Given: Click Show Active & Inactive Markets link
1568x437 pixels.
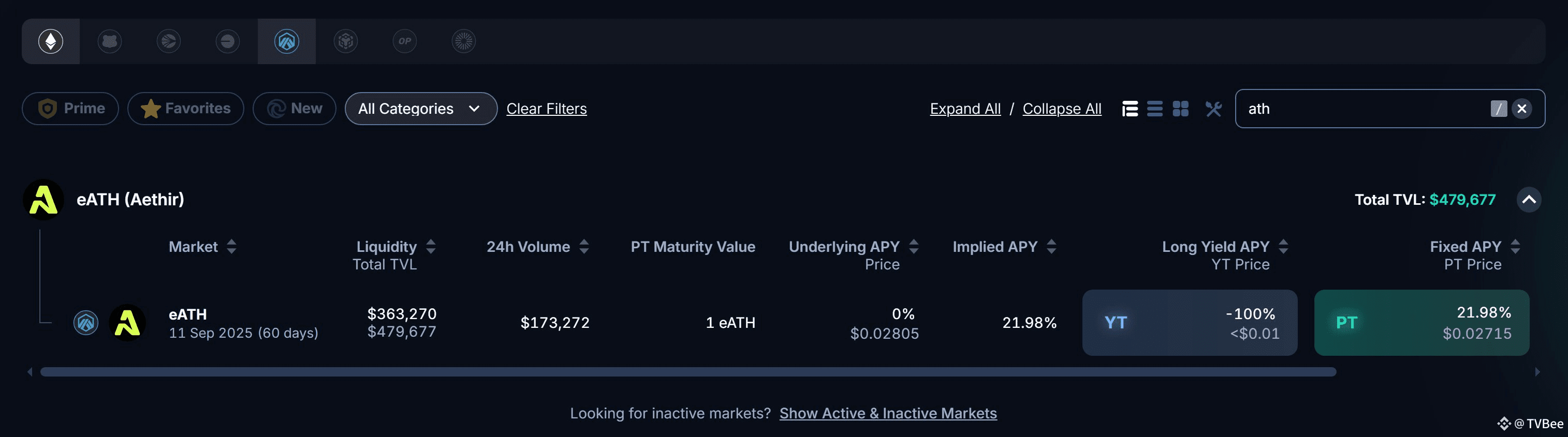Looking at the screenshot, I should click(x=888, y=413).
